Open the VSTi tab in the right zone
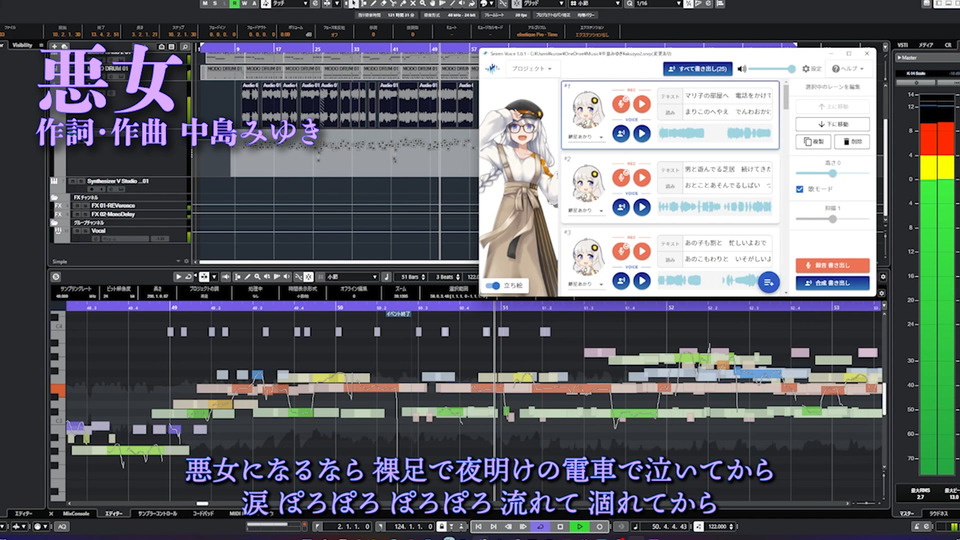960x540 pixels. (902, 45)
